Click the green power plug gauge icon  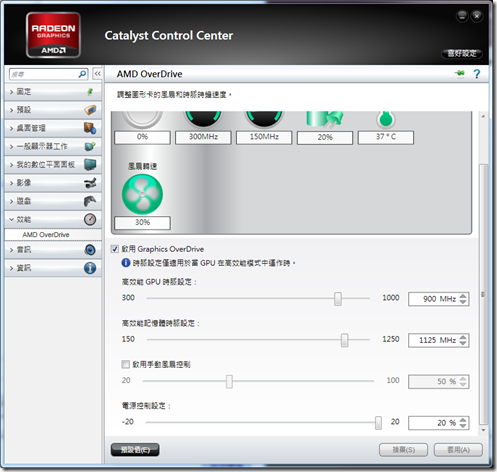pyautogui.click(x=325, y=119)
